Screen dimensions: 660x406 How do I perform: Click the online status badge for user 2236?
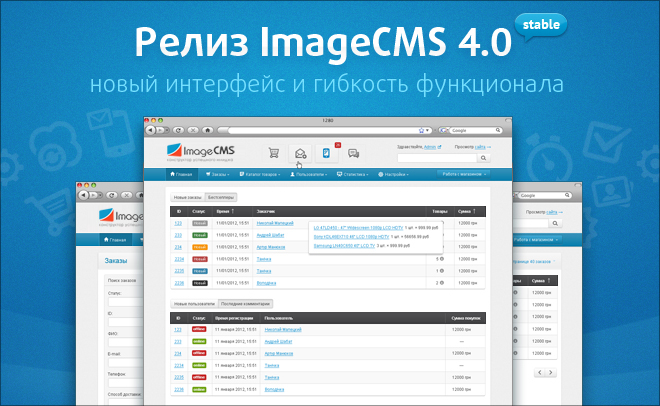pos(199,390)
